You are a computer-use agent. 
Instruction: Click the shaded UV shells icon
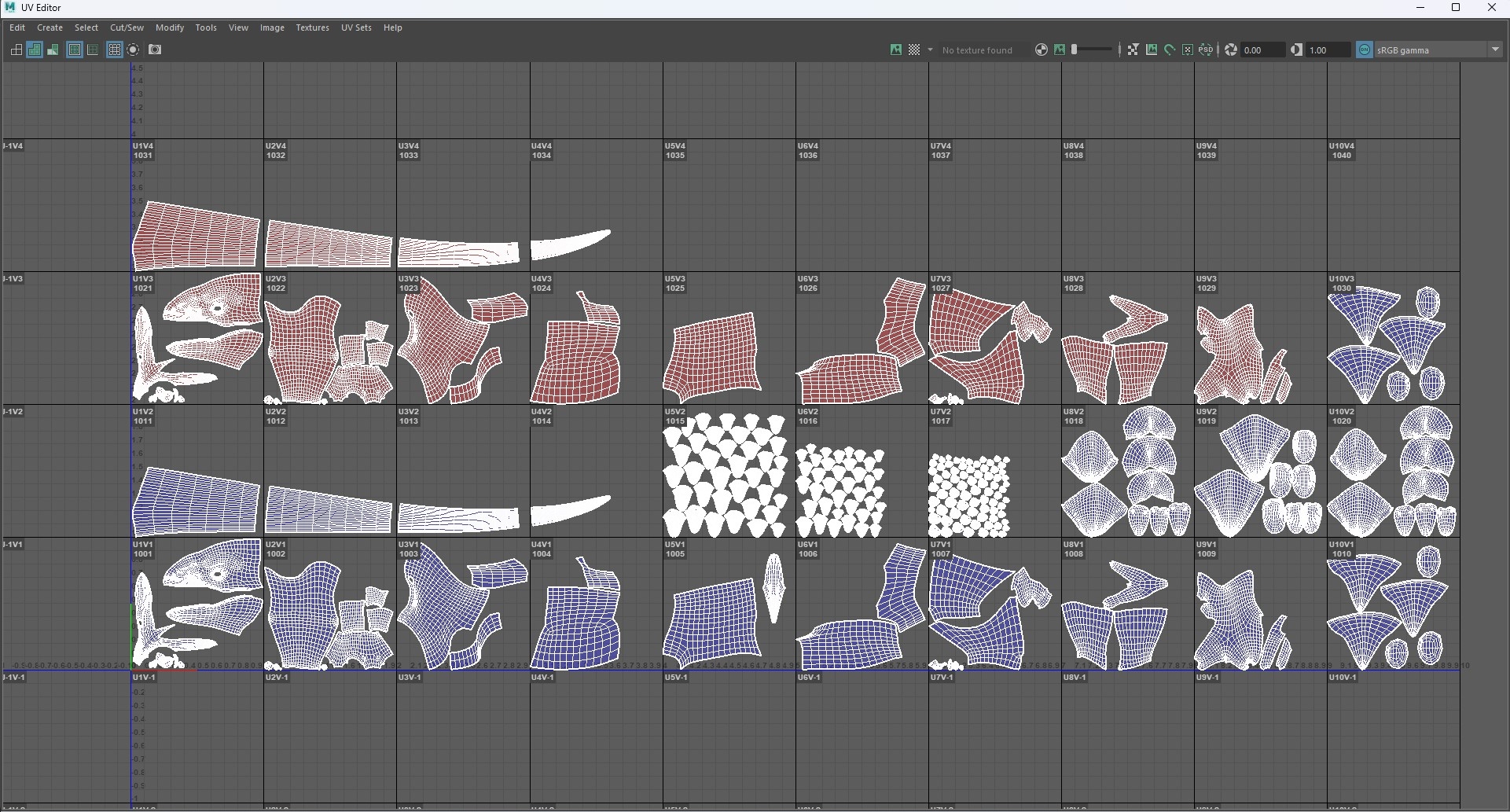pos(35,50)
